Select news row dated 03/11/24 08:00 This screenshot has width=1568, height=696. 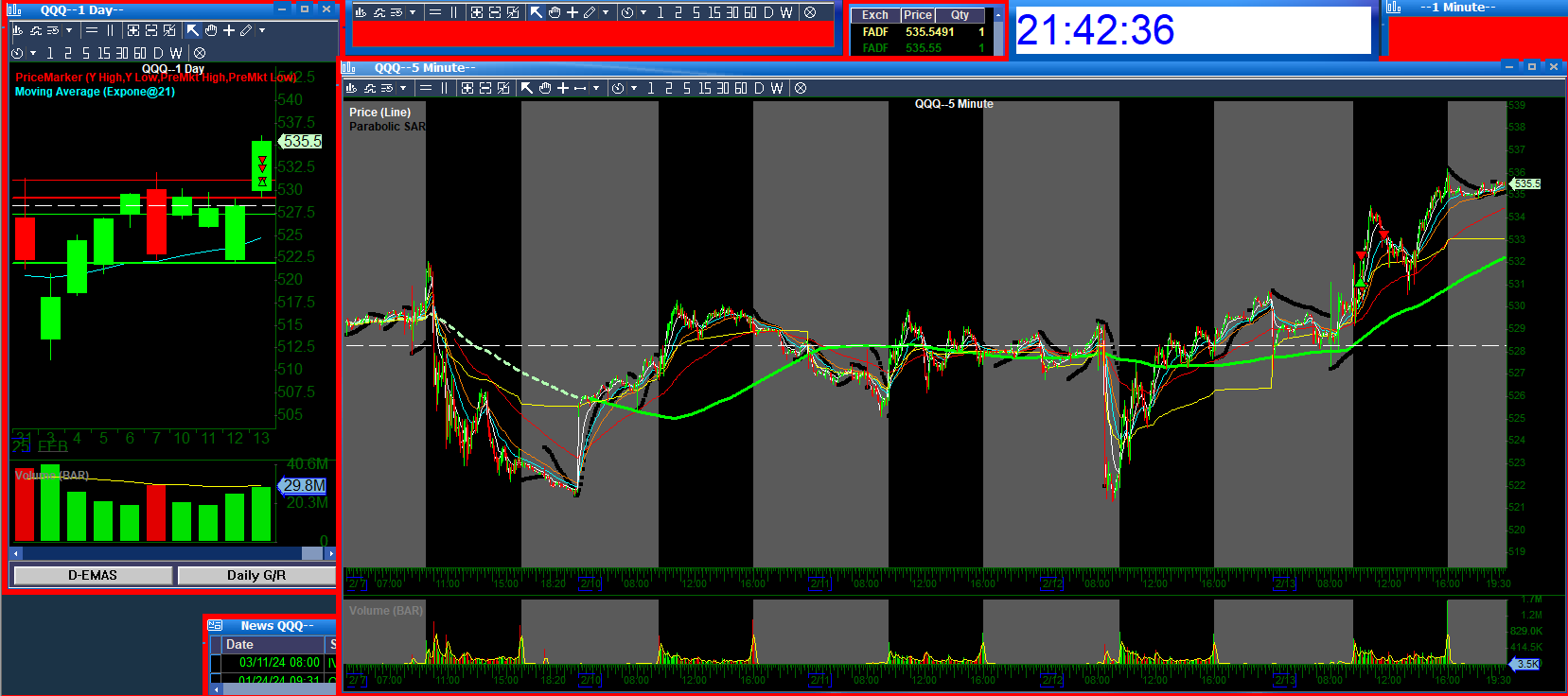coord(274,662)
